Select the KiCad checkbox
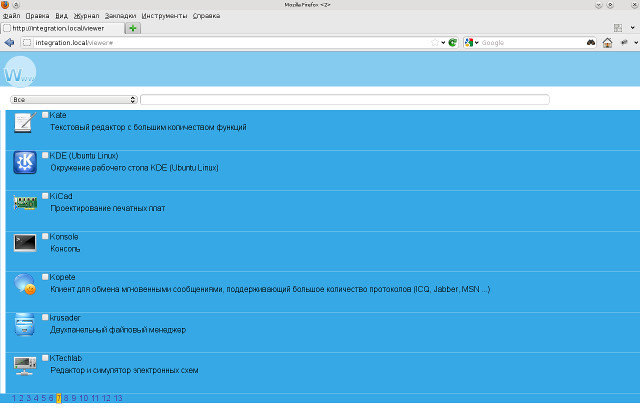This screenshot has width=640, height=411. click(x=45, y=196)
